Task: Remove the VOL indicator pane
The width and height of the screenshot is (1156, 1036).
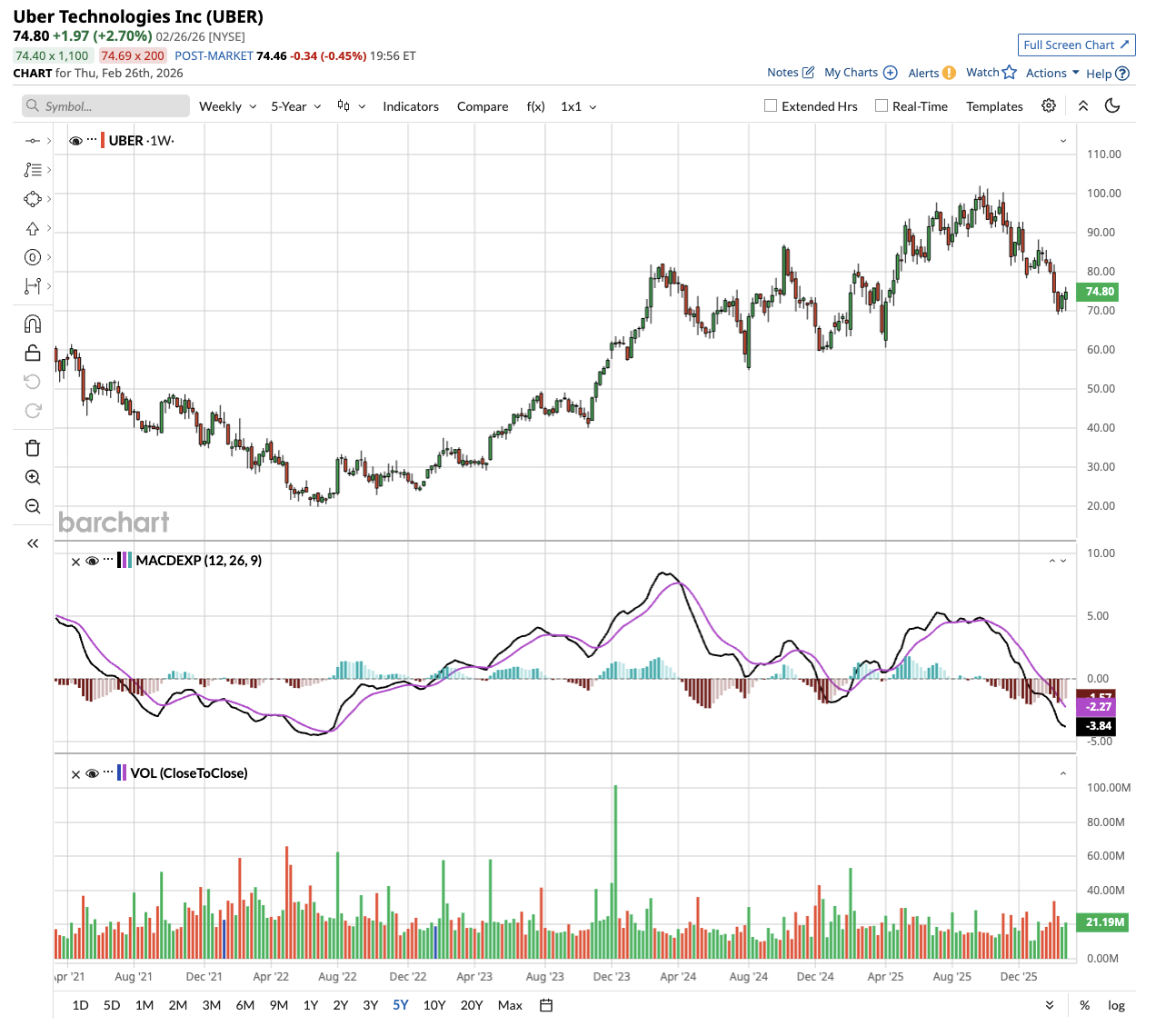Action: coord(76,774)
